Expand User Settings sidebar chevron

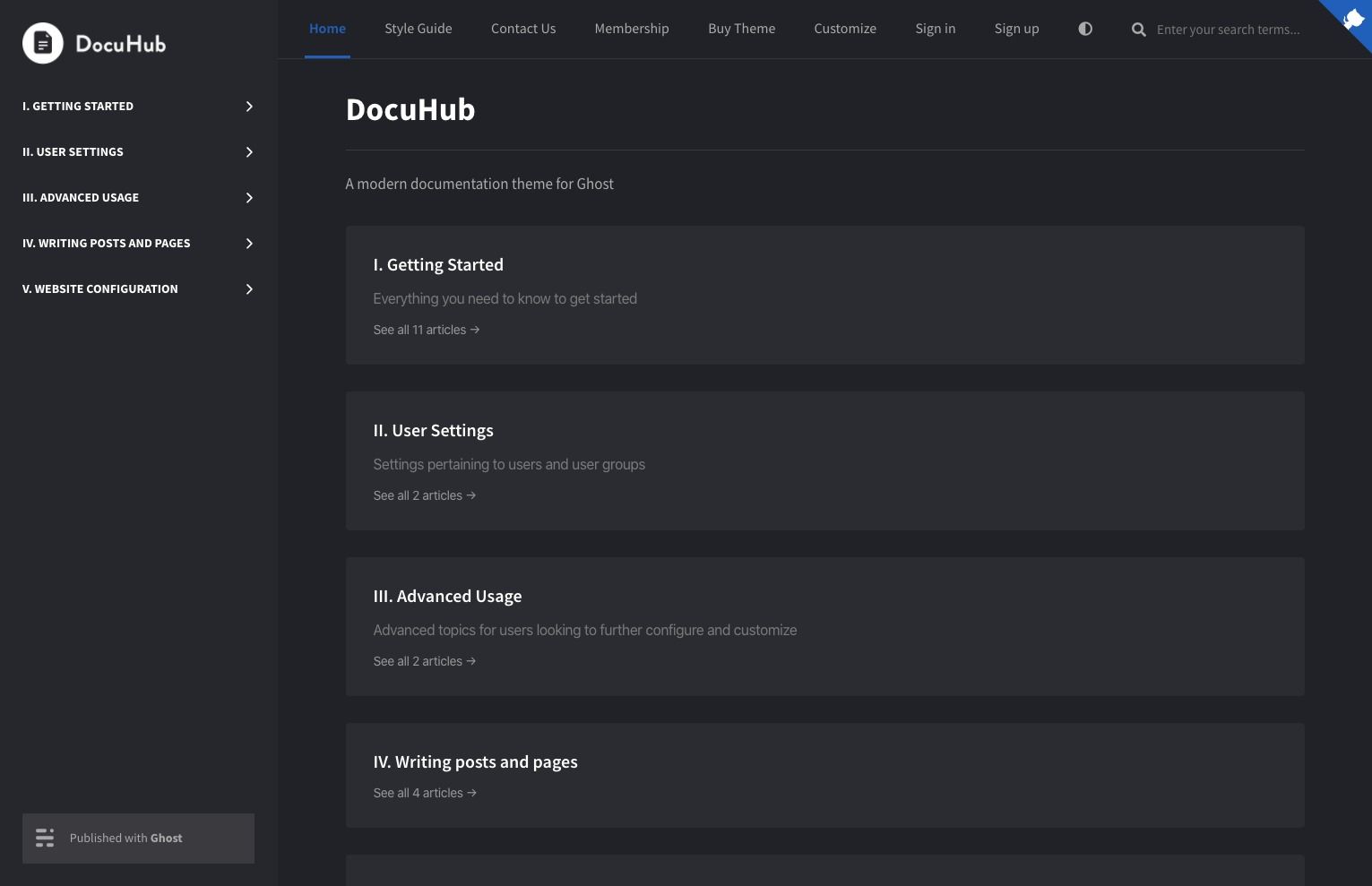(x=249, y=152)
